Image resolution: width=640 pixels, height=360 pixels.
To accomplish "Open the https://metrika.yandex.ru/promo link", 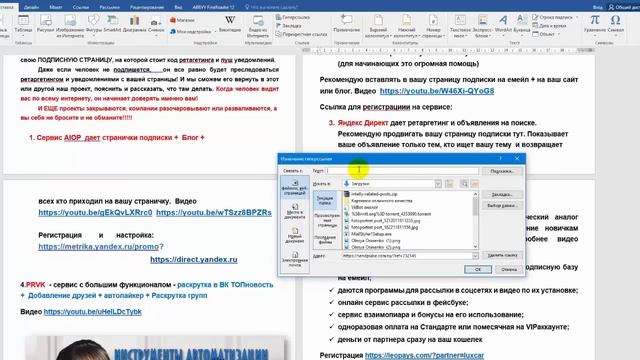I will pos(98,247).
